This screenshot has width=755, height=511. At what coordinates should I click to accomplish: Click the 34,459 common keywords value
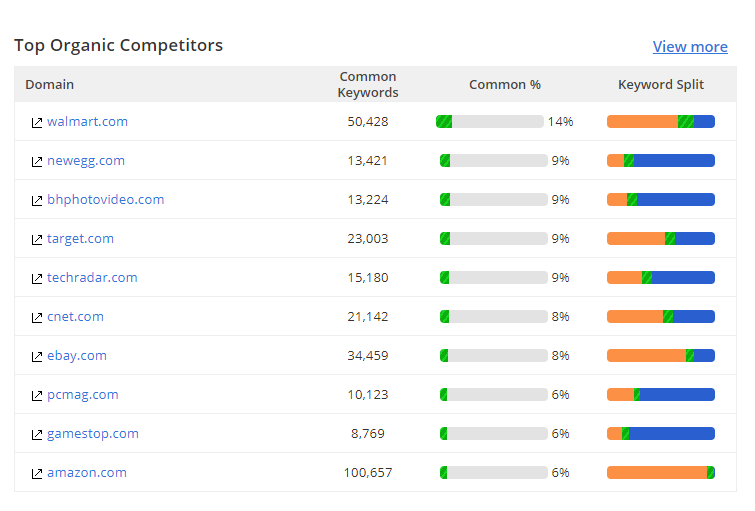[368, 355]
